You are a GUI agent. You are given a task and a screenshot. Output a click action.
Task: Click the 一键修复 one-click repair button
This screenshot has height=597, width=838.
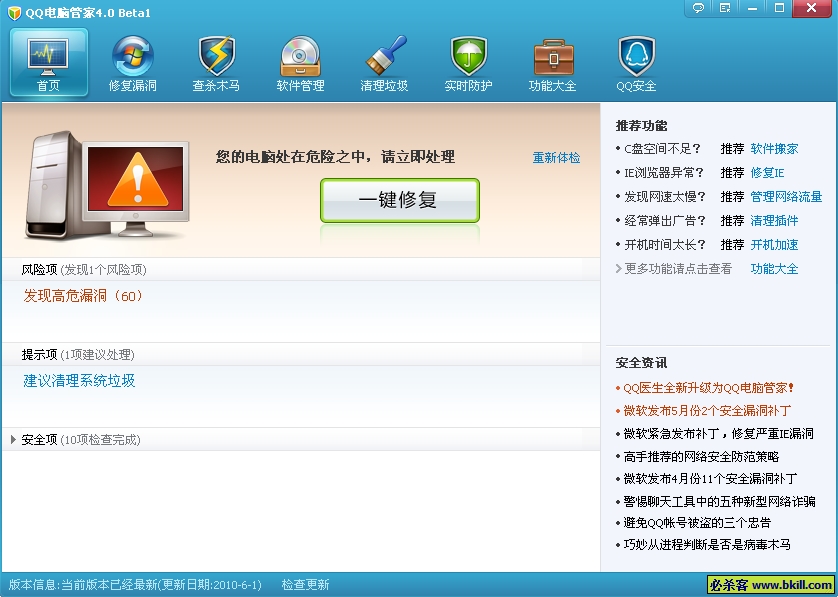pos(400,200)
